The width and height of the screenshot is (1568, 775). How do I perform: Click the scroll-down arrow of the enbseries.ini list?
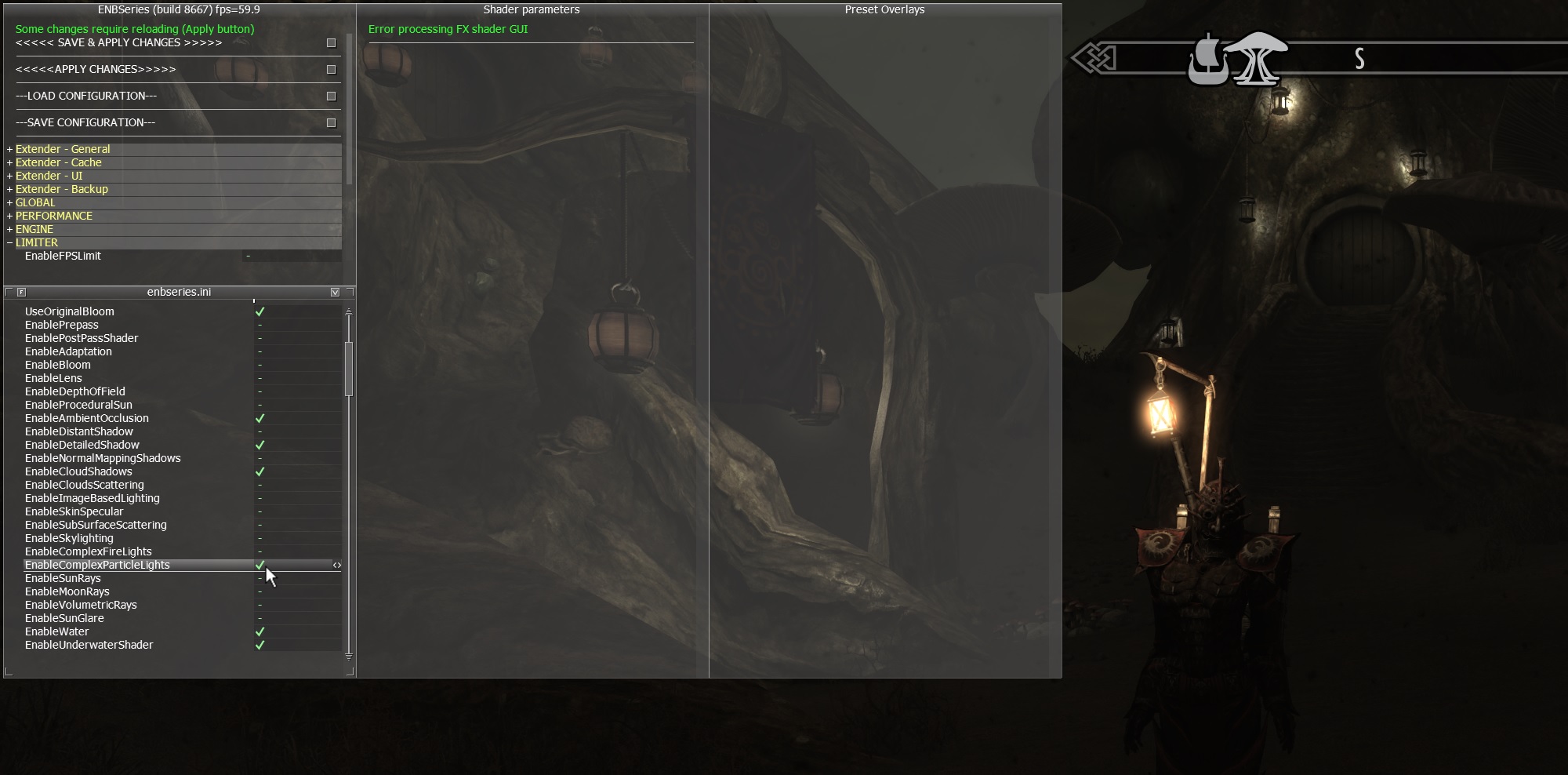(x=349, y=656)
